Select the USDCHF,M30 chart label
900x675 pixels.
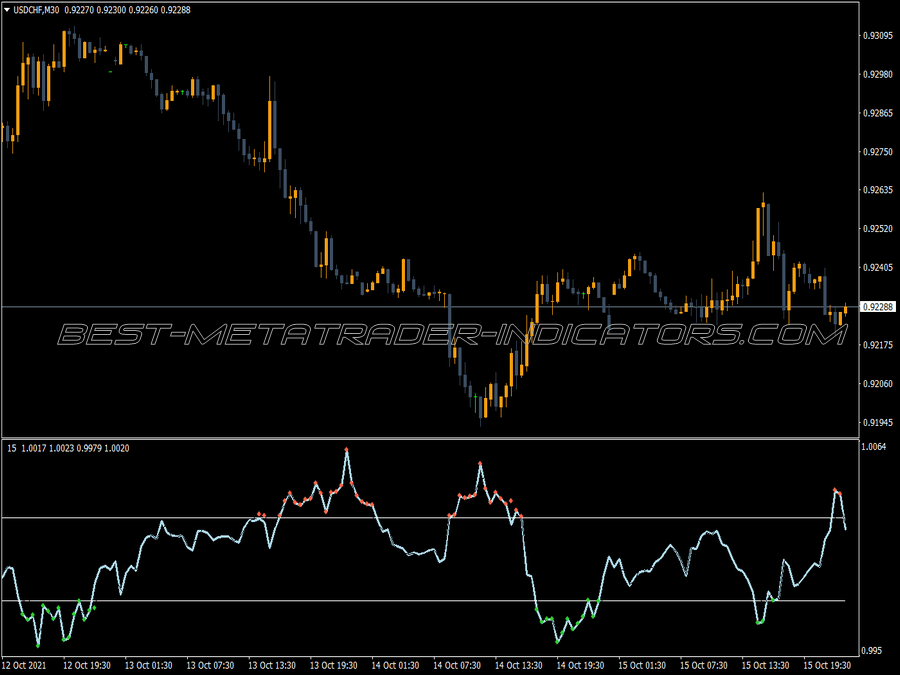[x=37, y=9]
